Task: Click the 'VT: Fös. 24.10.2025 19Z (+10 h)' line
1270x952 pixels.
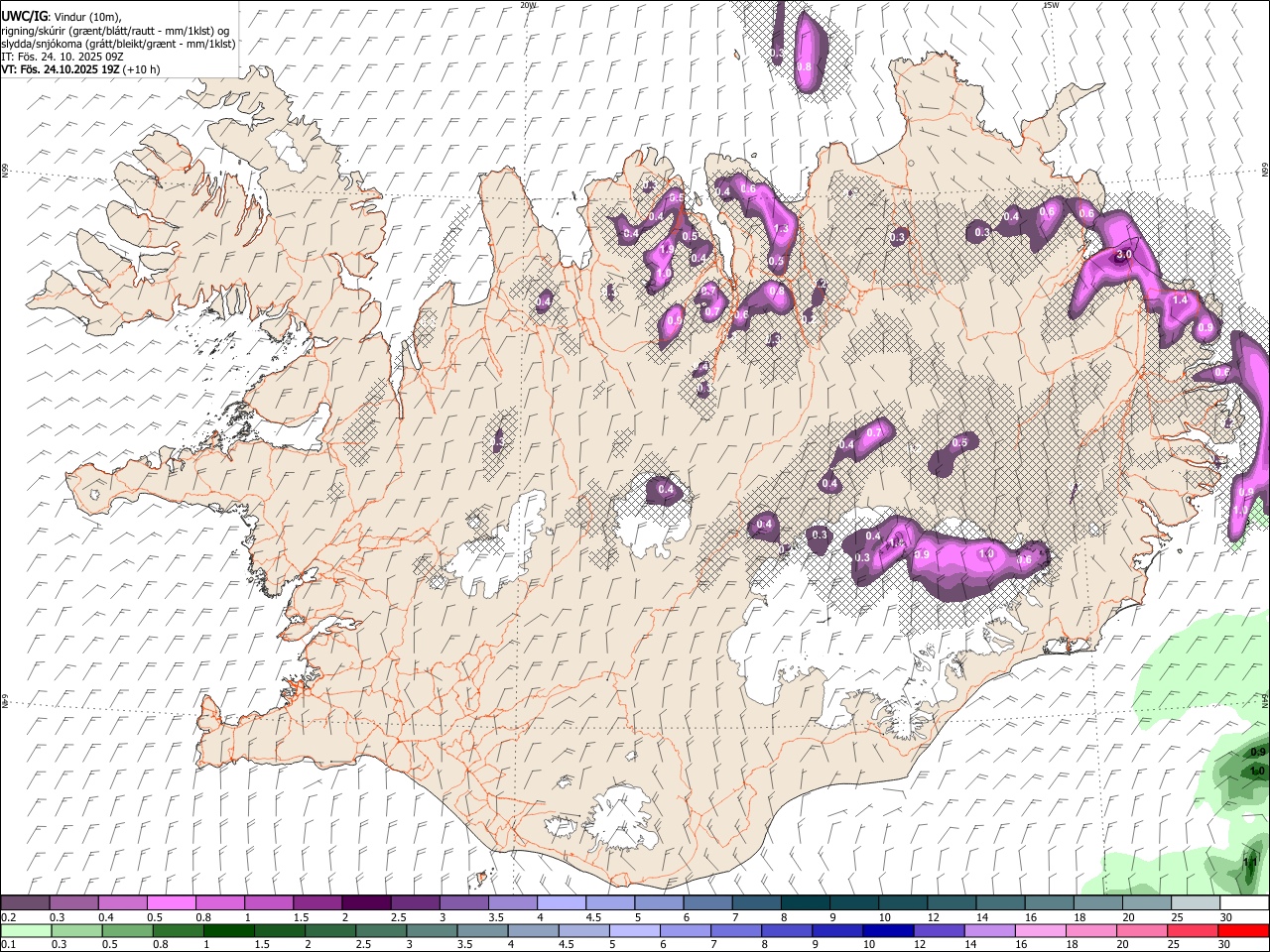Action: (x=79, y=69)
